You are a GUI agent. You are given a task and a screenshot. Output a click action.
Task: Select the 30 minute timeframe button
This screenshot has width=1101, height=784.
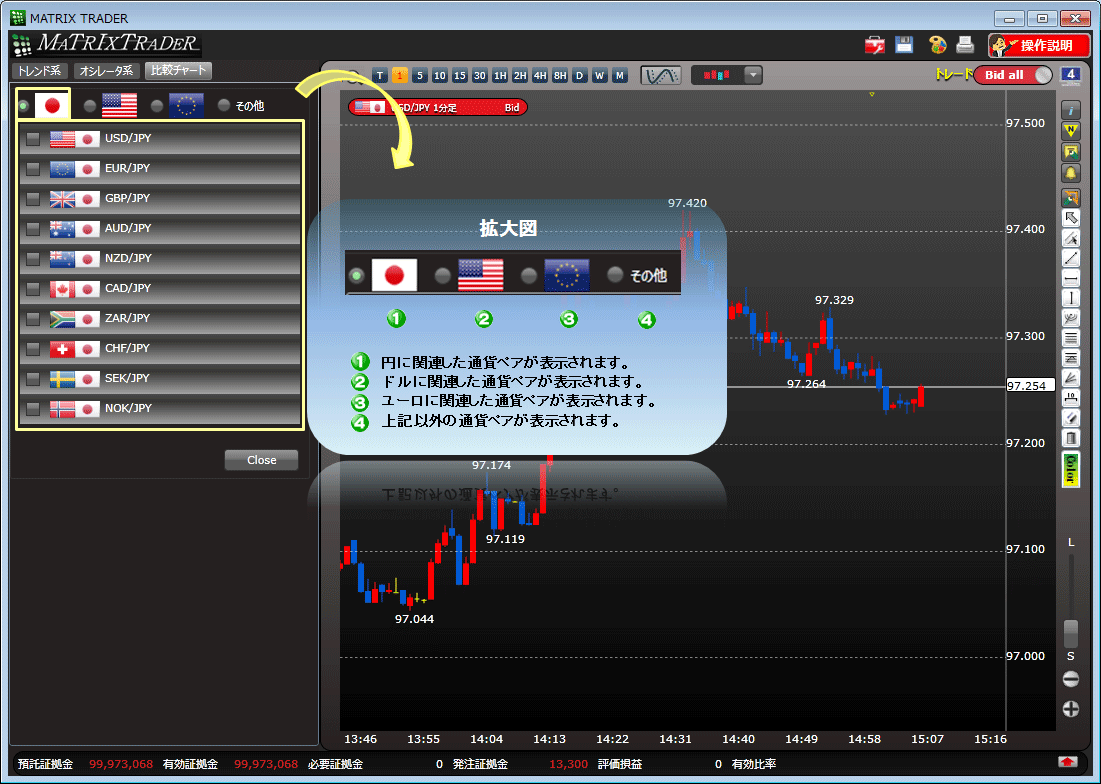(480, 75)
